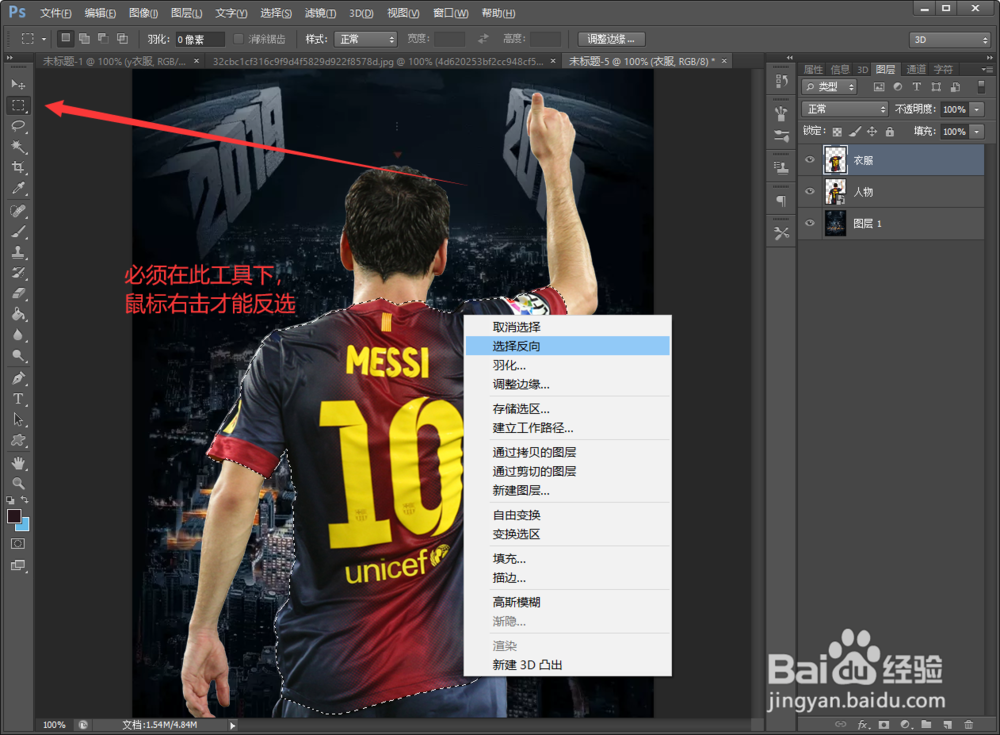The width and height of the screenshot is (1000, 735).
Task: Choose 取消选择 in context menu
Action: tap(568, 327)
